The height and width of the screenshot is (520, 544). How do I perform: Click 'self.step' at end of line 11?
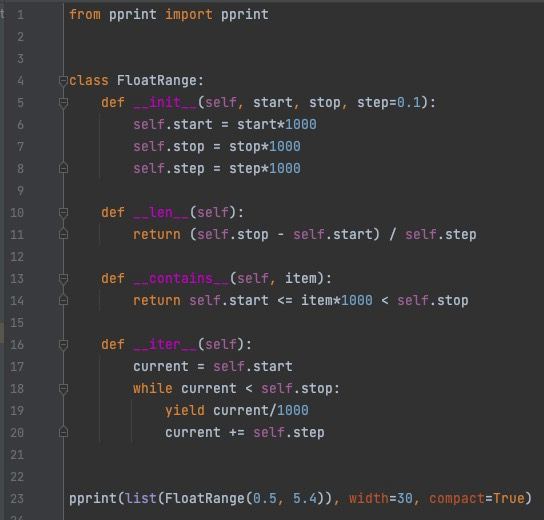(441, 235)
